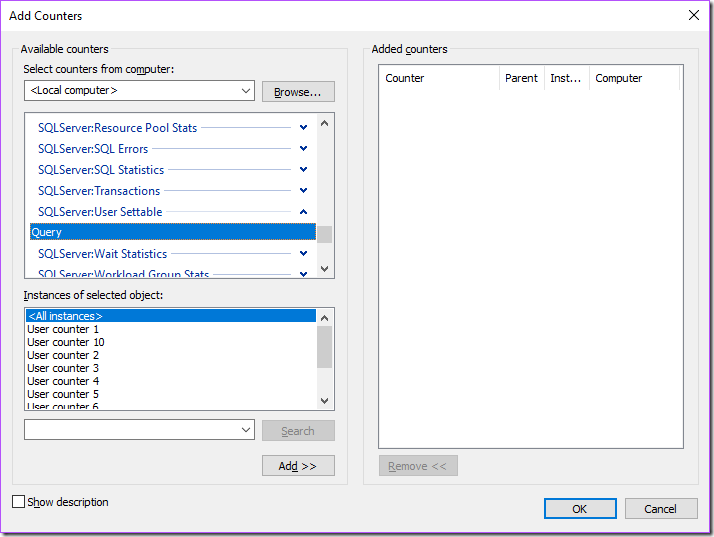Cancel the Add Counters dialog
714x537 pixels.
660,508
